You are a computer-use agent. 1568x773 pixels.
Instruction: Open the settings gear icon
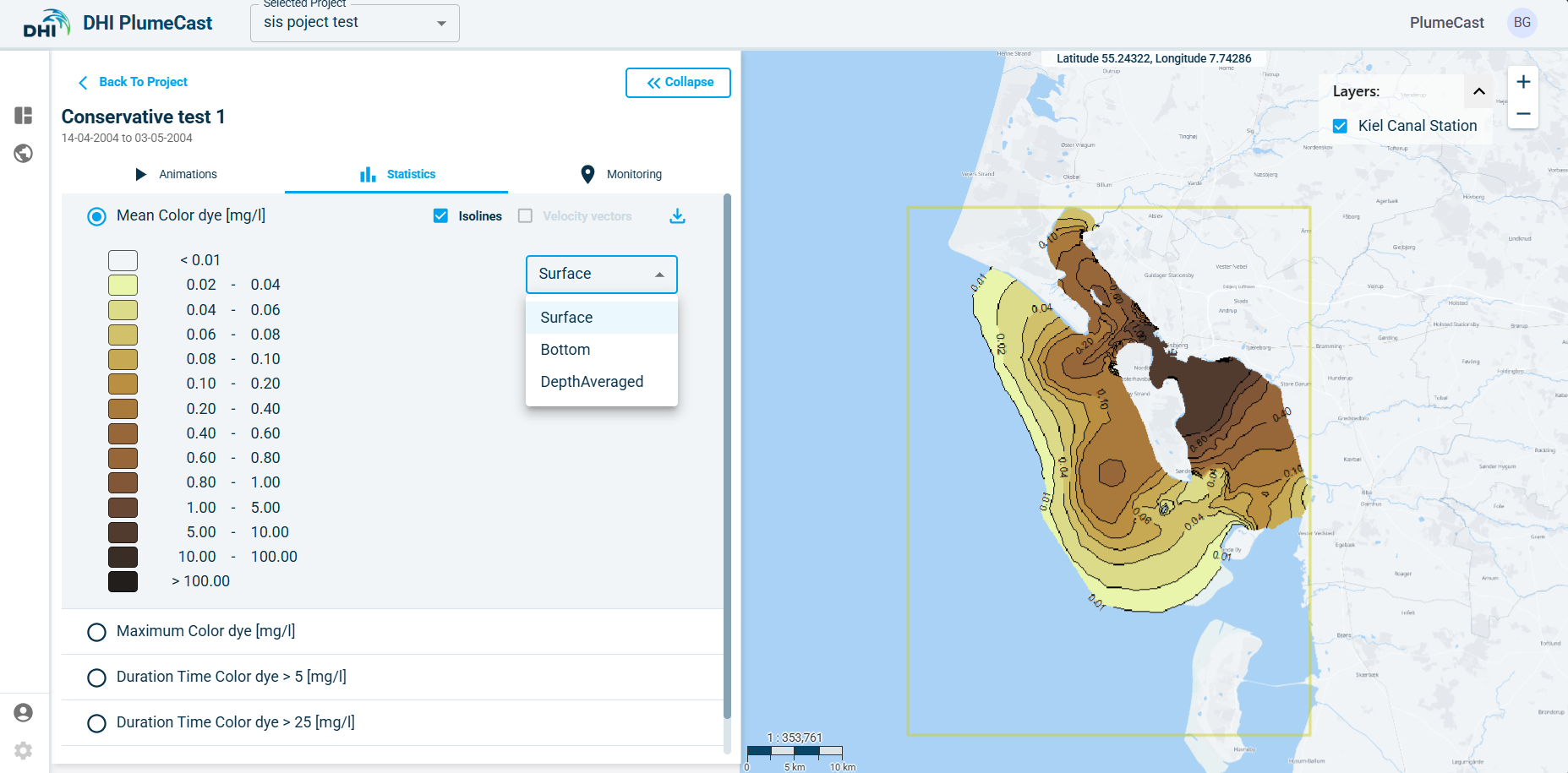pos(24,750)
